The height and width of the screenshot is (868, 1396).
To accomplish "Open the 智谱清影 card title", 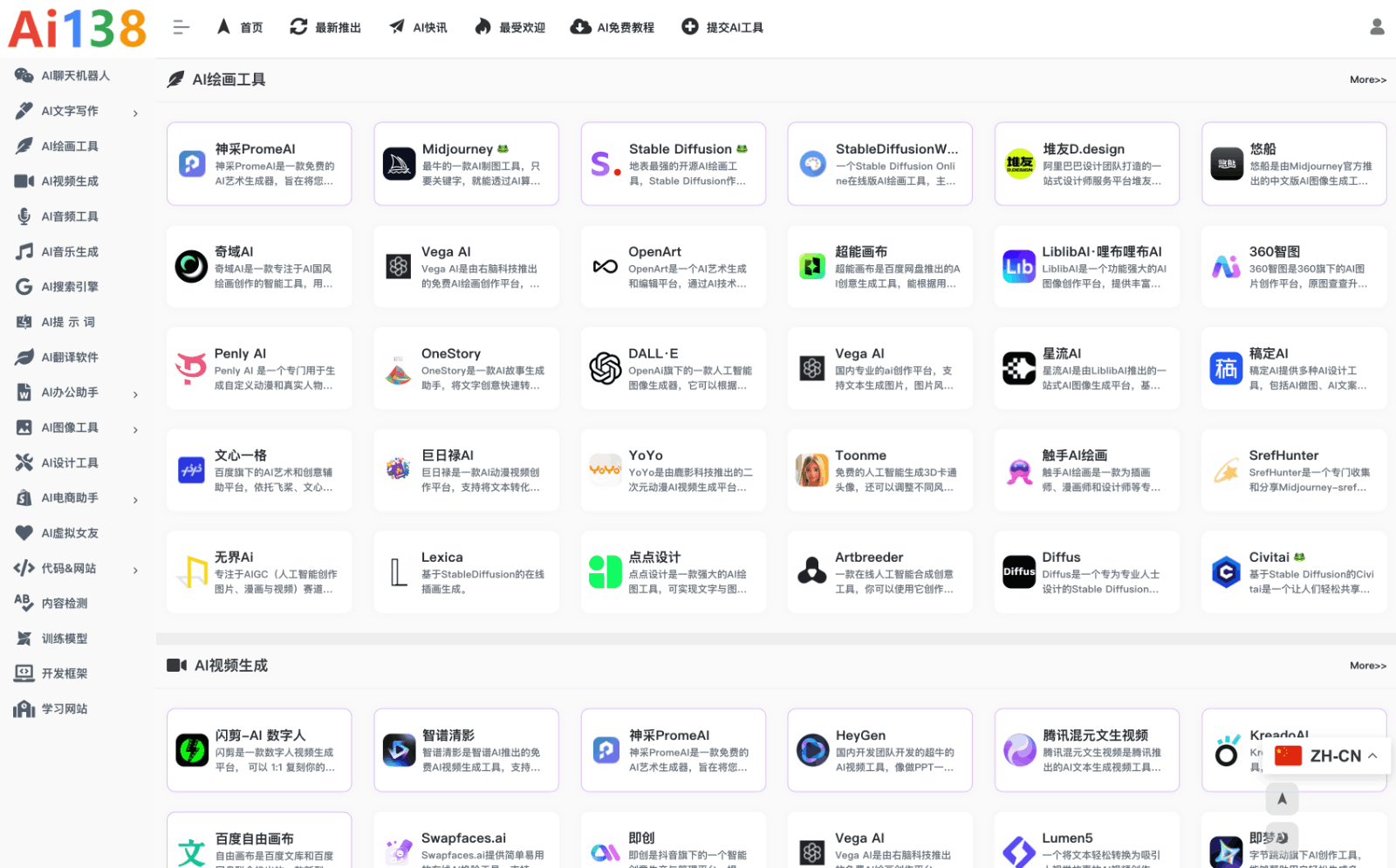I will pyautogui.click(x=448, y=735).
